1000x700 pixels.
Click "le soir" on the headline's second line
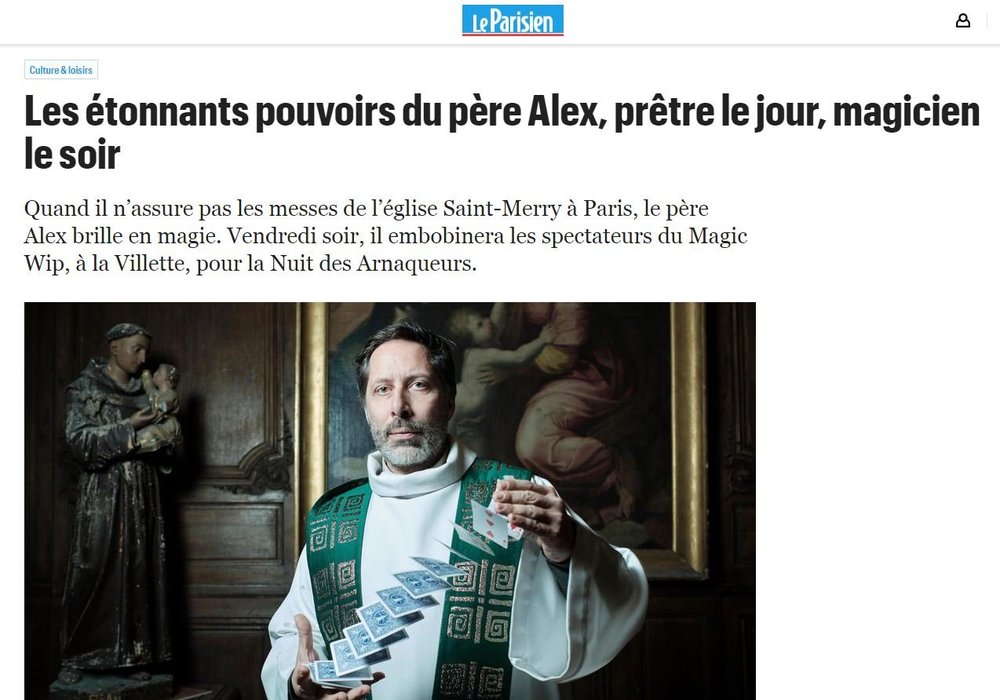[x=72, y=154]
